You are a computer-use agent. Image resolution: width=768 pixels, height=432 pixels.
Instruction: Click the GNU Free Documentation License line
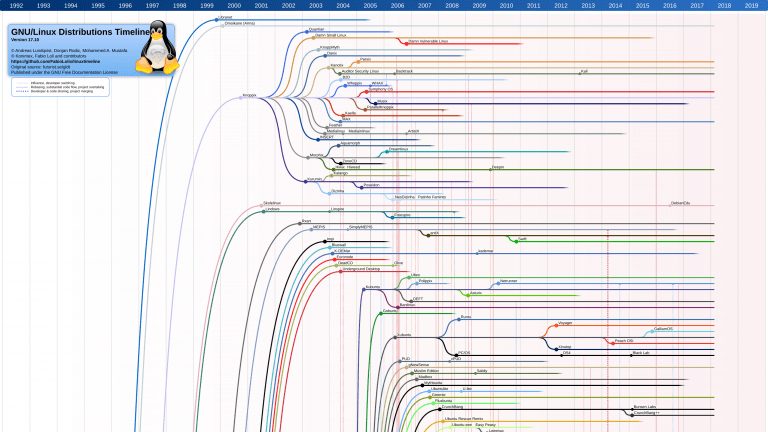click(x=64, y=72)
